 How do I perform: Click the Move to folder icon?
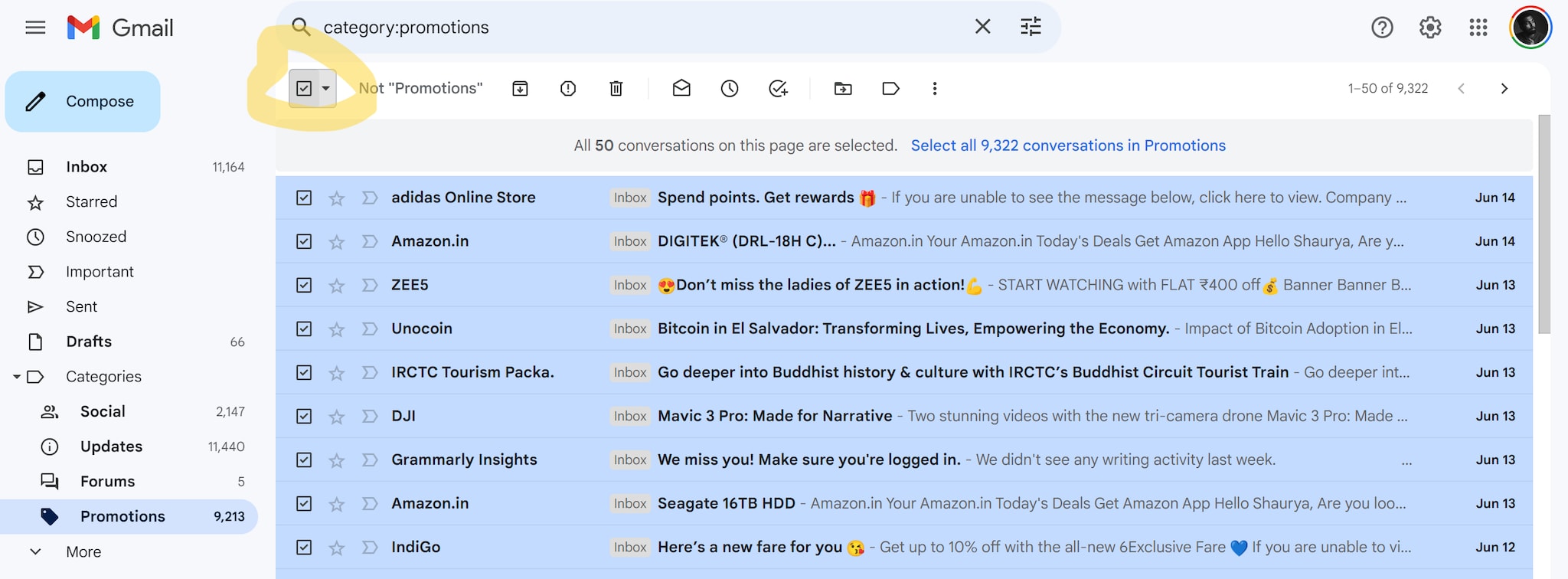[x=843, y=89]
